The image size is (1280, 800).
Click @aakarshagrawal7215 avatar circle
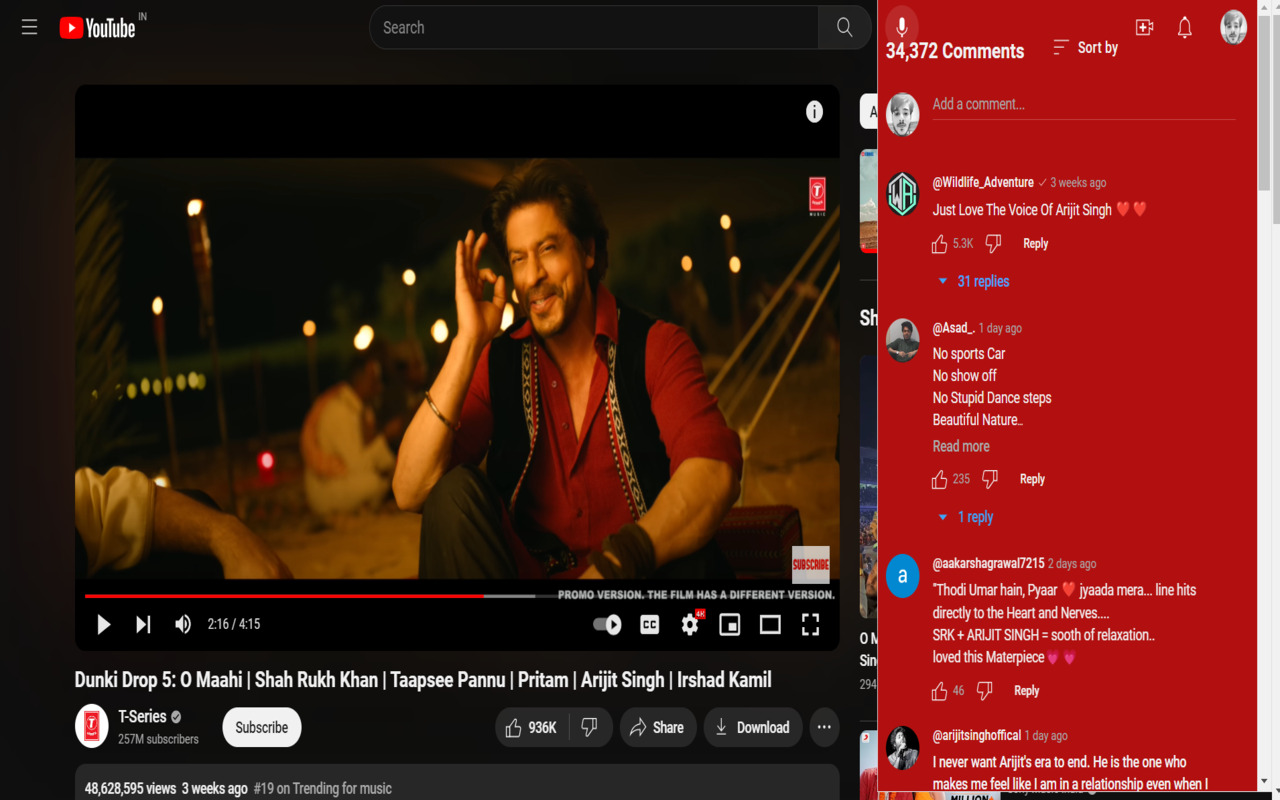click(x=902, y=576)
